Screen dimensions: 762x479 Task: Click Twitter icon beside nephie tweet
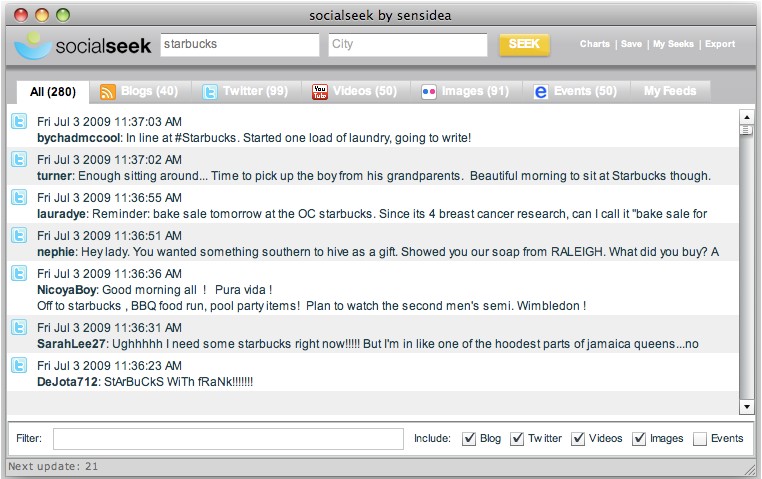tap(19, 235)
